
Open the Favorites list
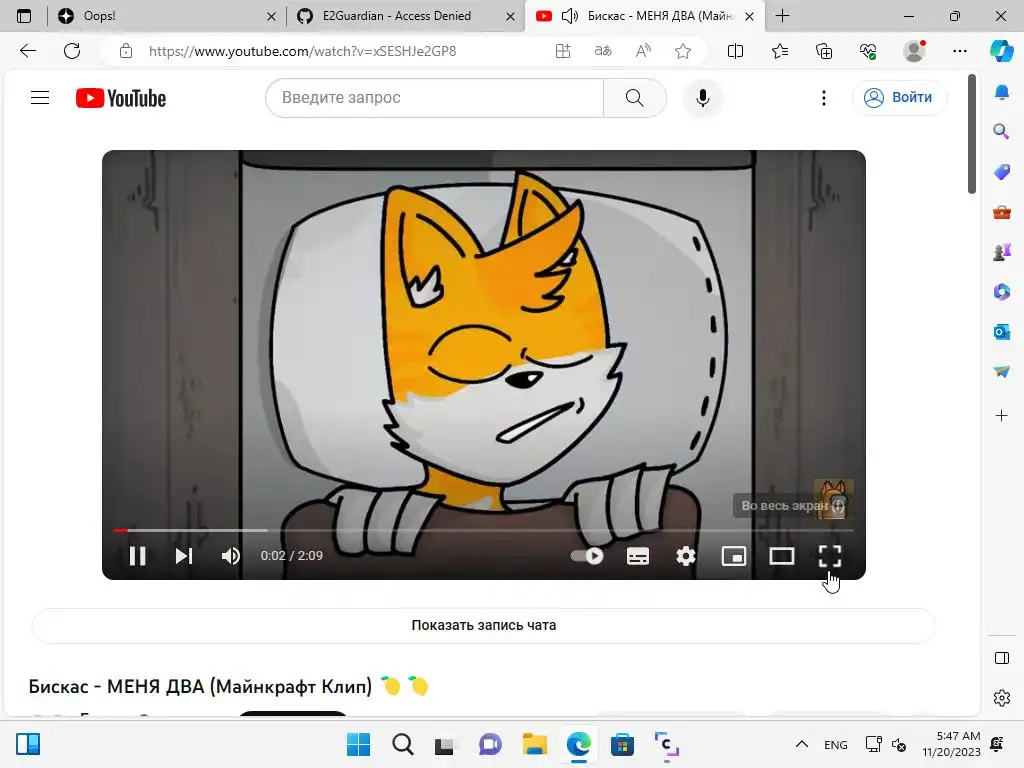(780, 51)
